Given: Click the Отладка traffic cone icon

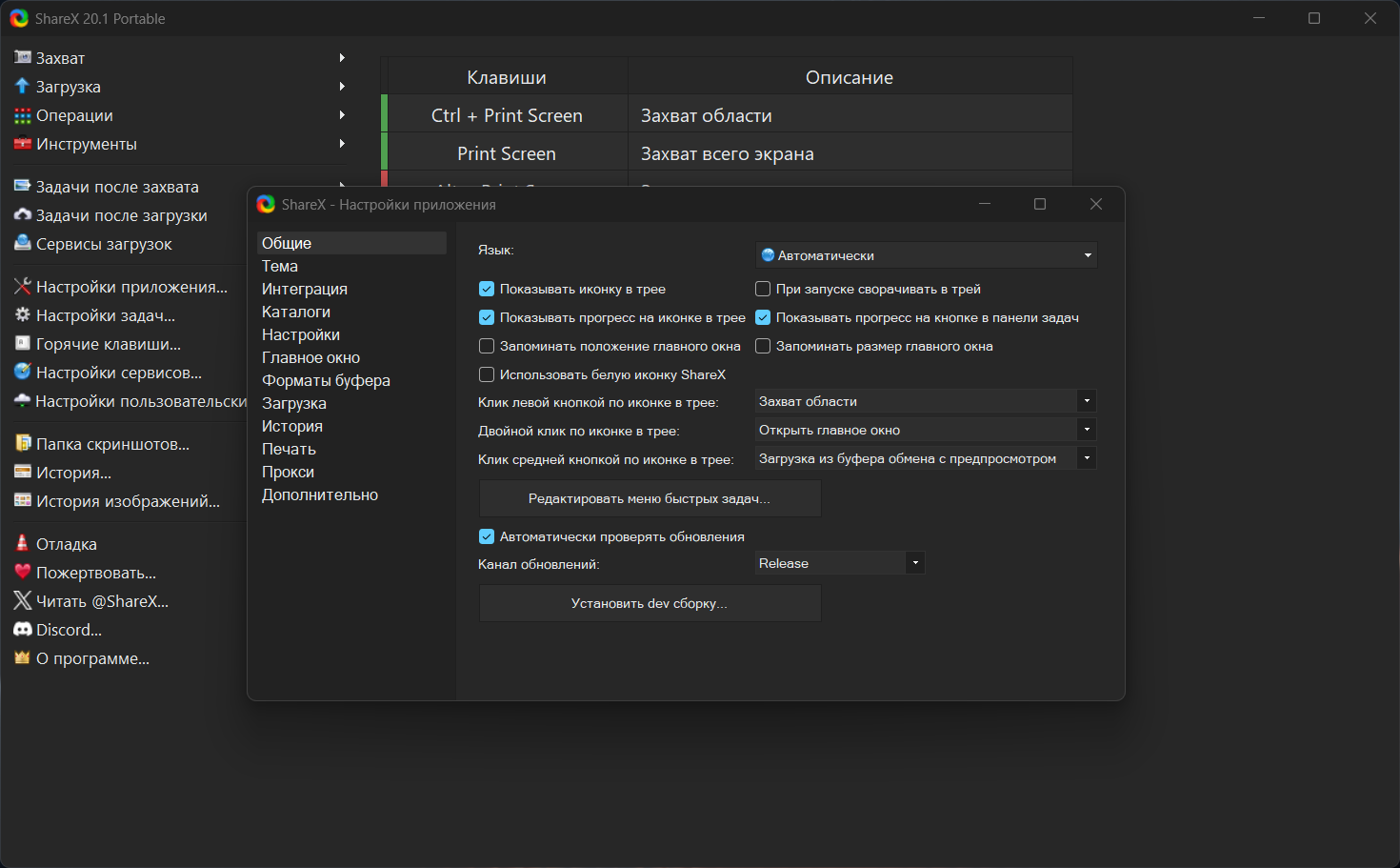Looking at the screenshot, I should (x=23, y=544).
